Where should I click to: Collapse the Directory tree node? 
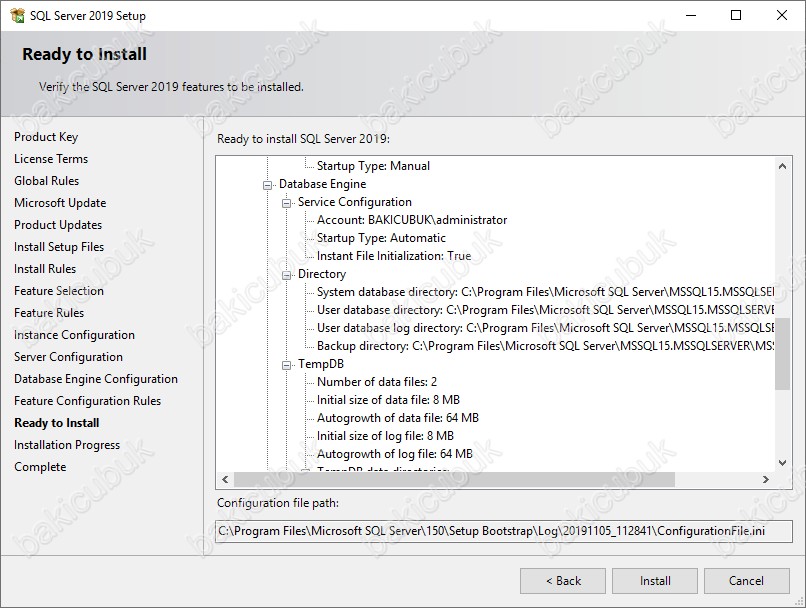(286, 275)
